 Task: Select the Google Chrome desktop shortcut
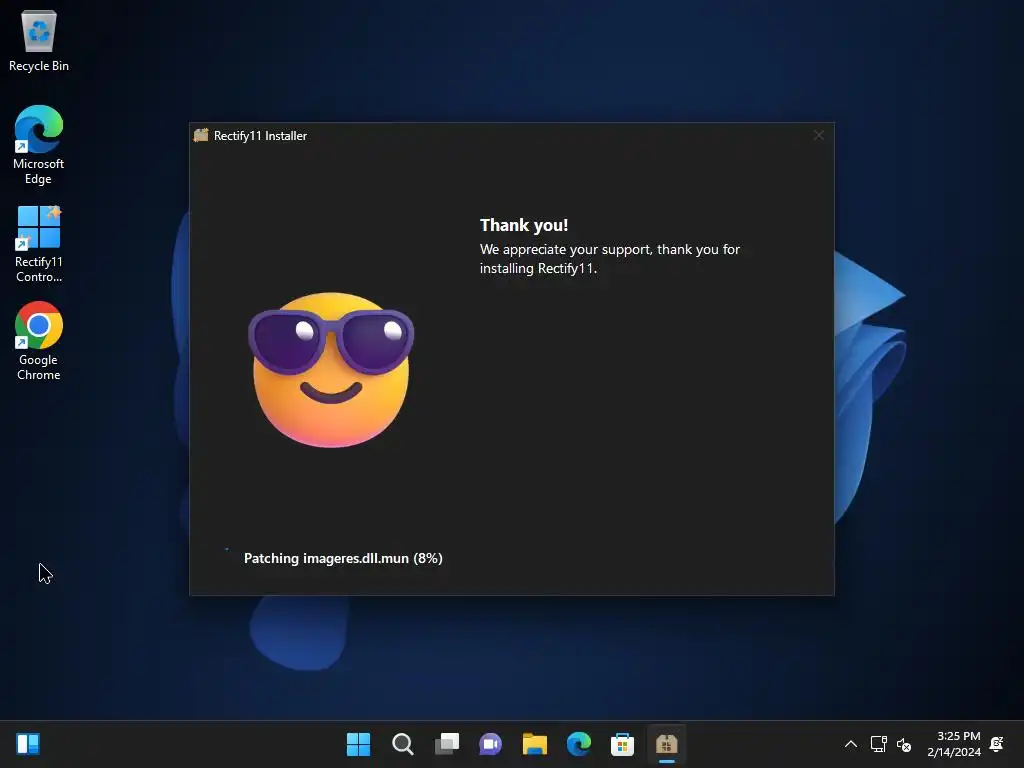(39, 341)
